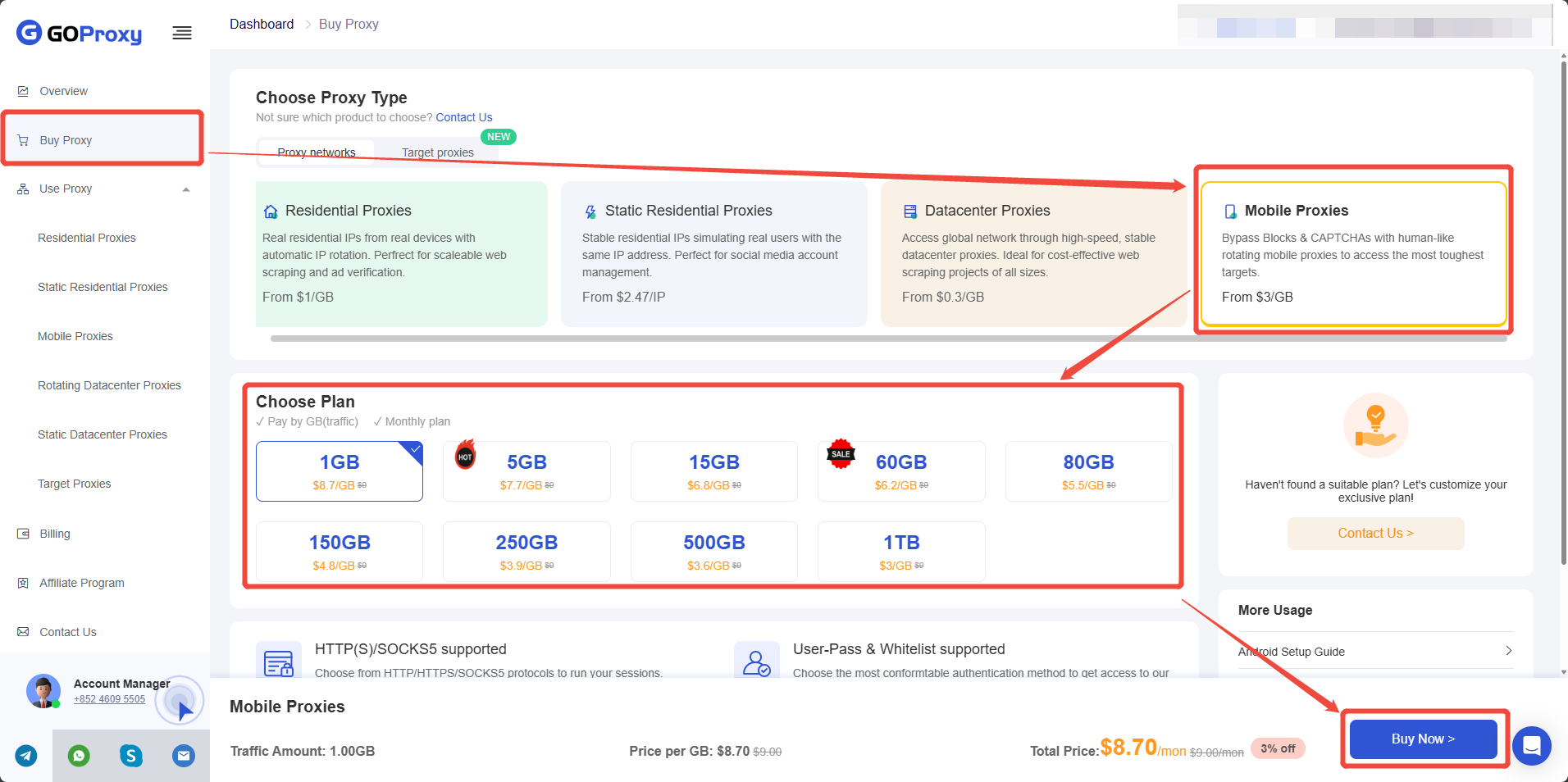Choose the 150GB plan
The height and width of the screenshot is (782, 1568).
[340, 552]
